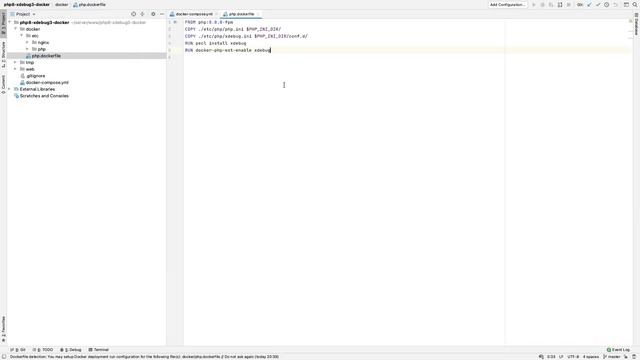Click the Run (play) icon in the toolbar

click(534, 4)
